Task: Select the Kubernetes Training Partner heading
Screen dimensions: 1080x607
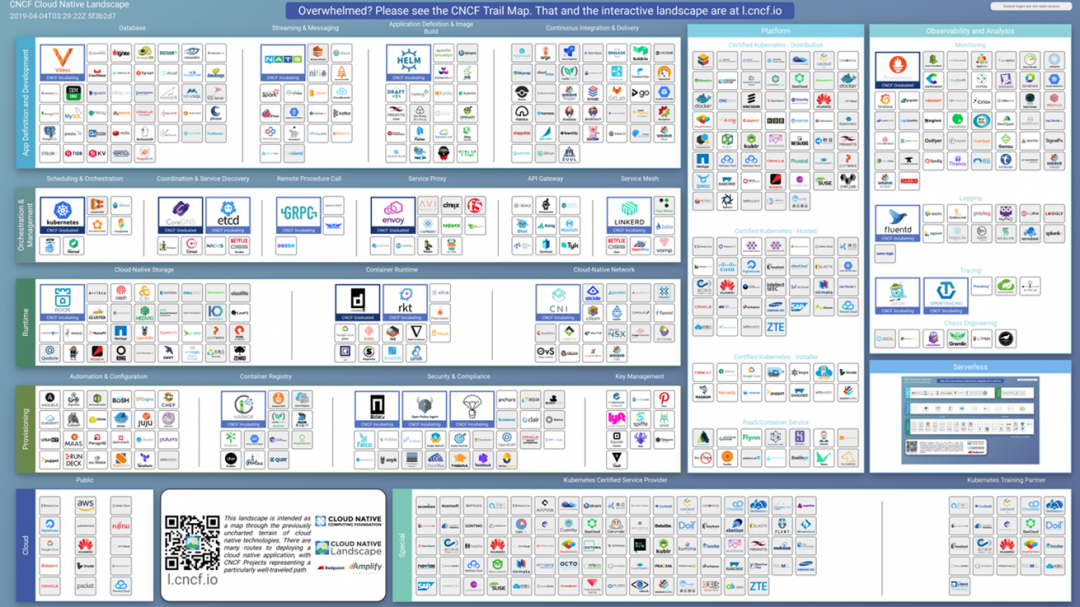Action: [1006, 480]
